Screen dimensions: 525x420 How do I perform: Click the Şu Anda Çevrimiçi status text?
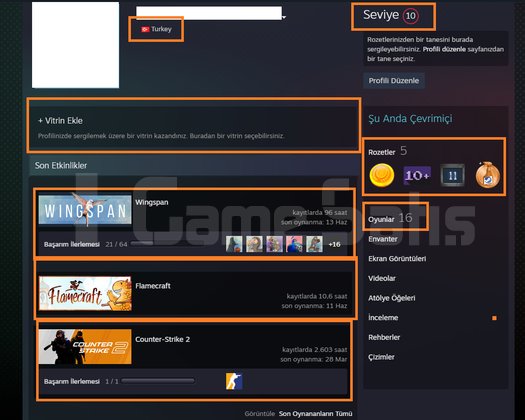click(x=410, y=119)
